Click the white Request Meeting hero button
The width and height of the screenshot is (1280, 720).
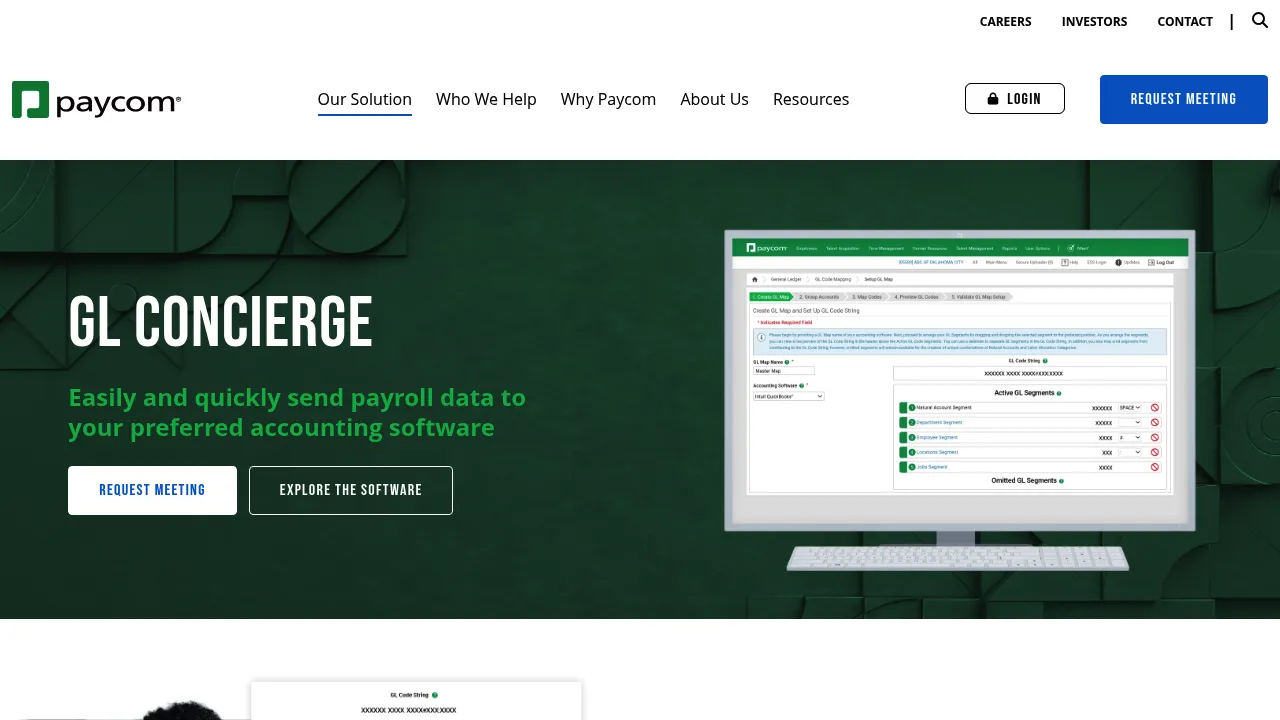coord(152,490)
